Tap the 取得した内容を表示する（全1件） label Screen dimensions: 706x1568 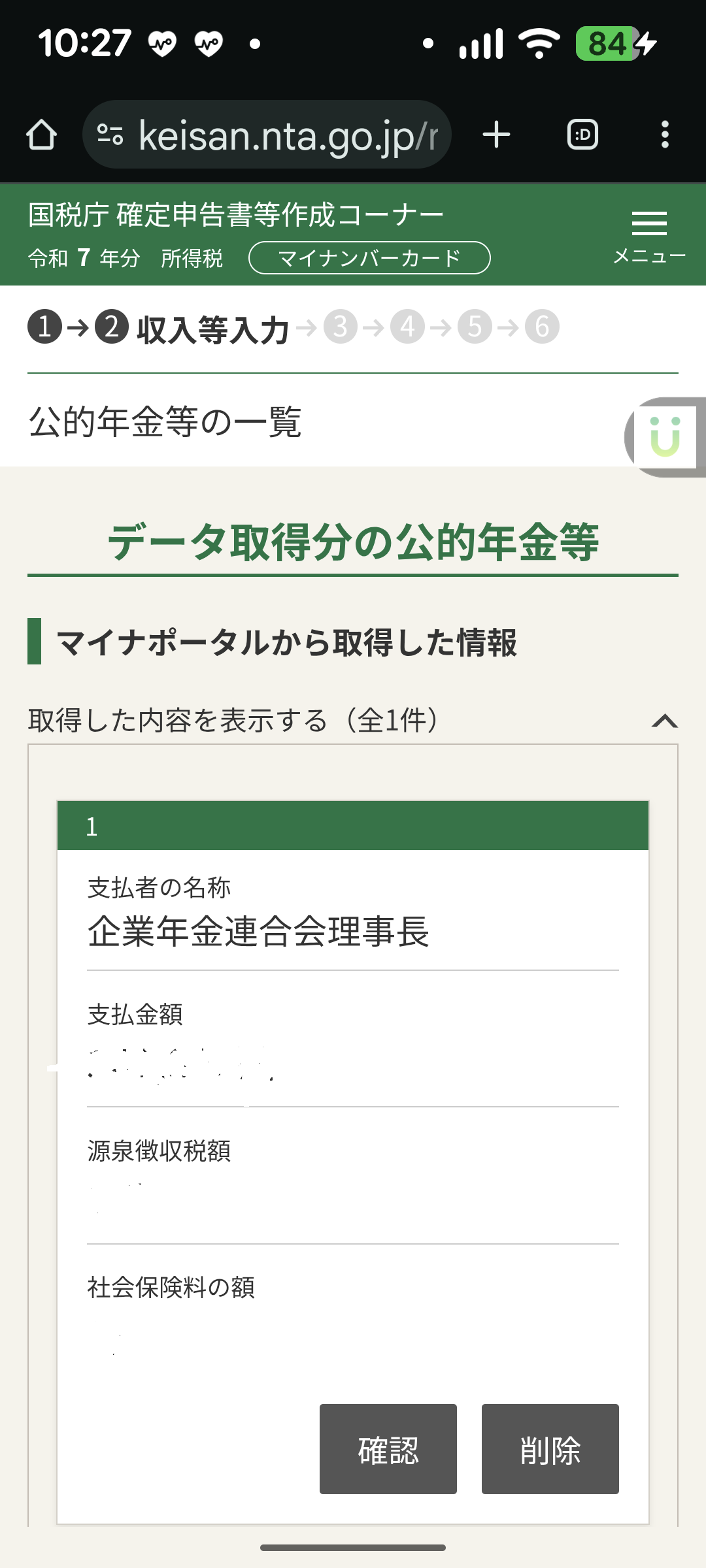(x=233, y=721)
